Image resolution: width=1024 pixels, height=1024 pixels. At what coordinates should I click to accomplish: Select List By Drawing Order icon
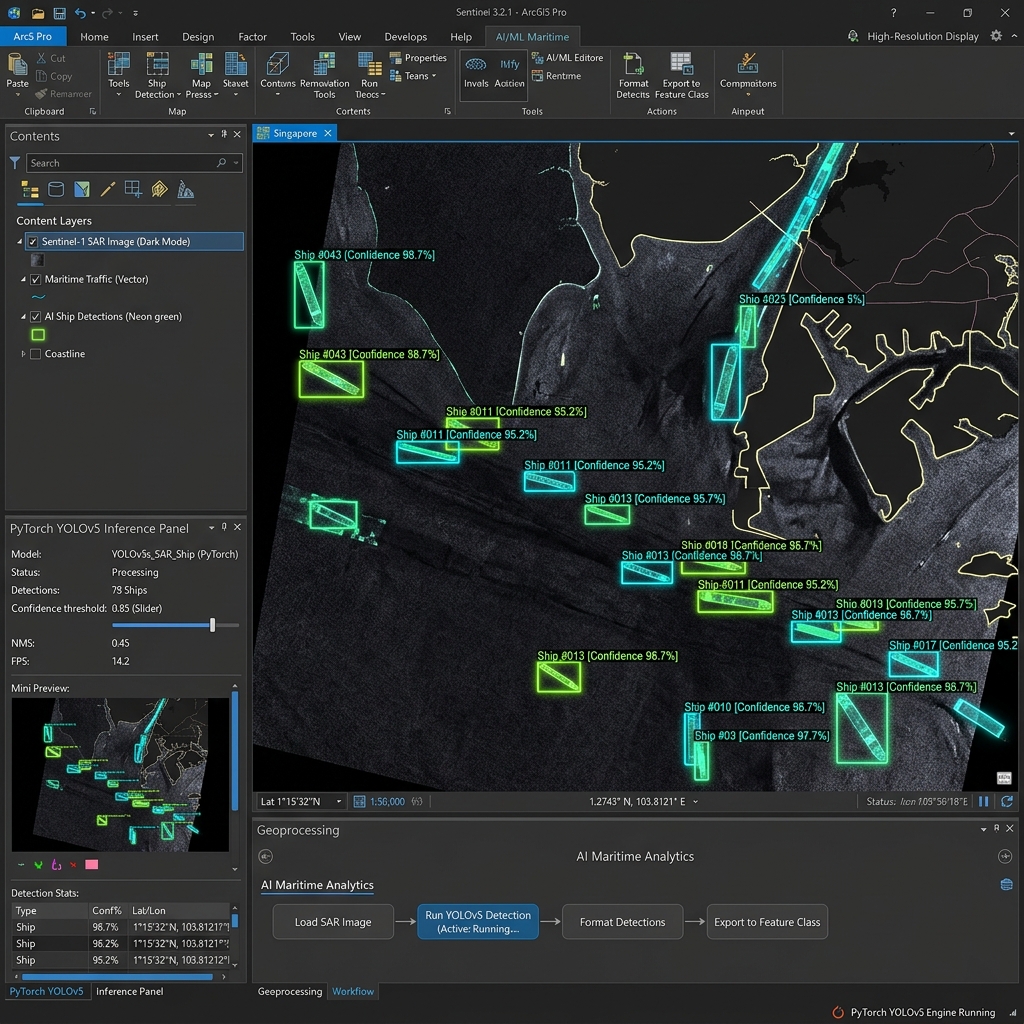[x=30, y=190]
